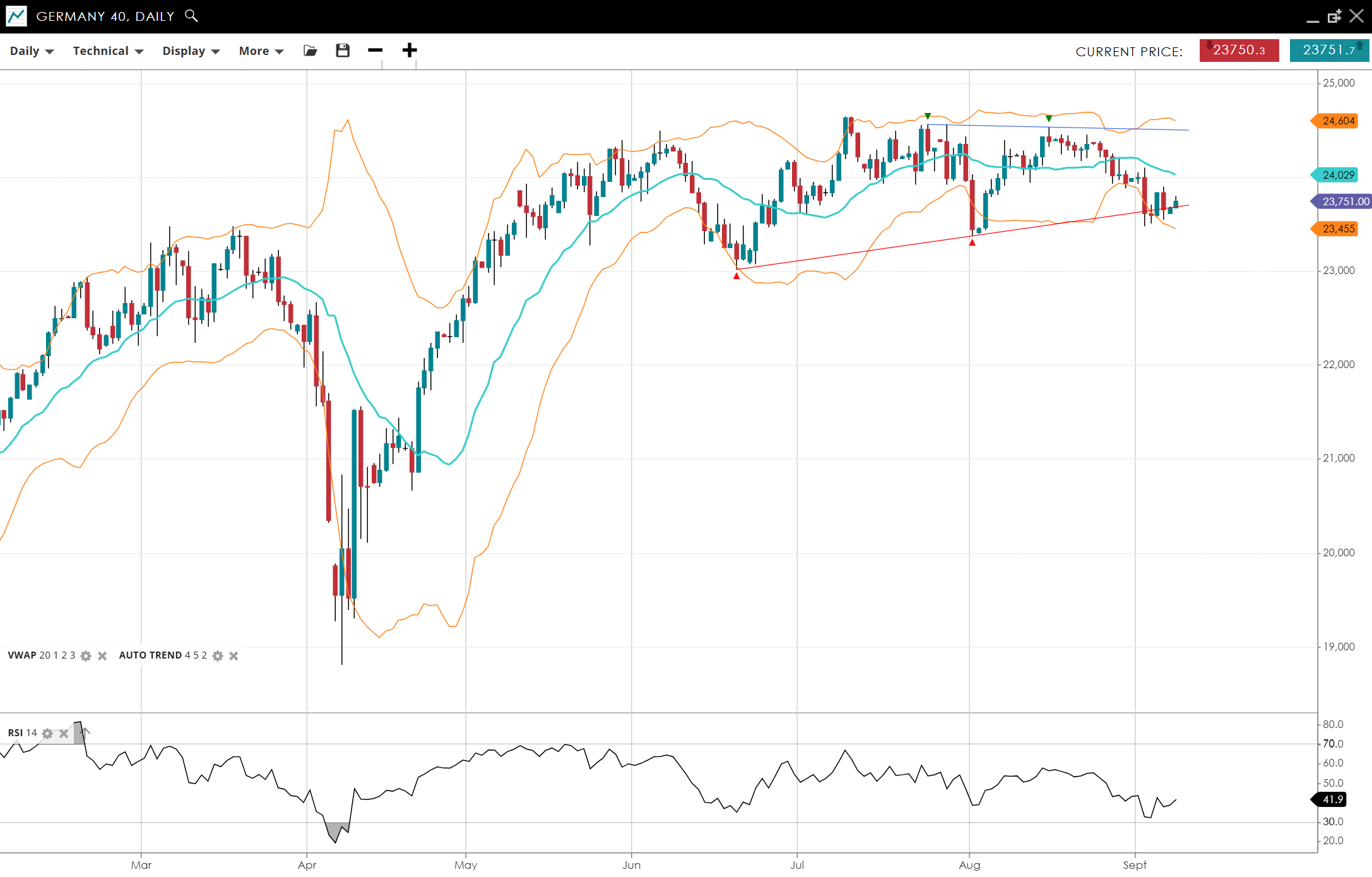Remove the AUTO TREND indicator
This screenshot has width=1372, height=877.
[x=234, y=656]
